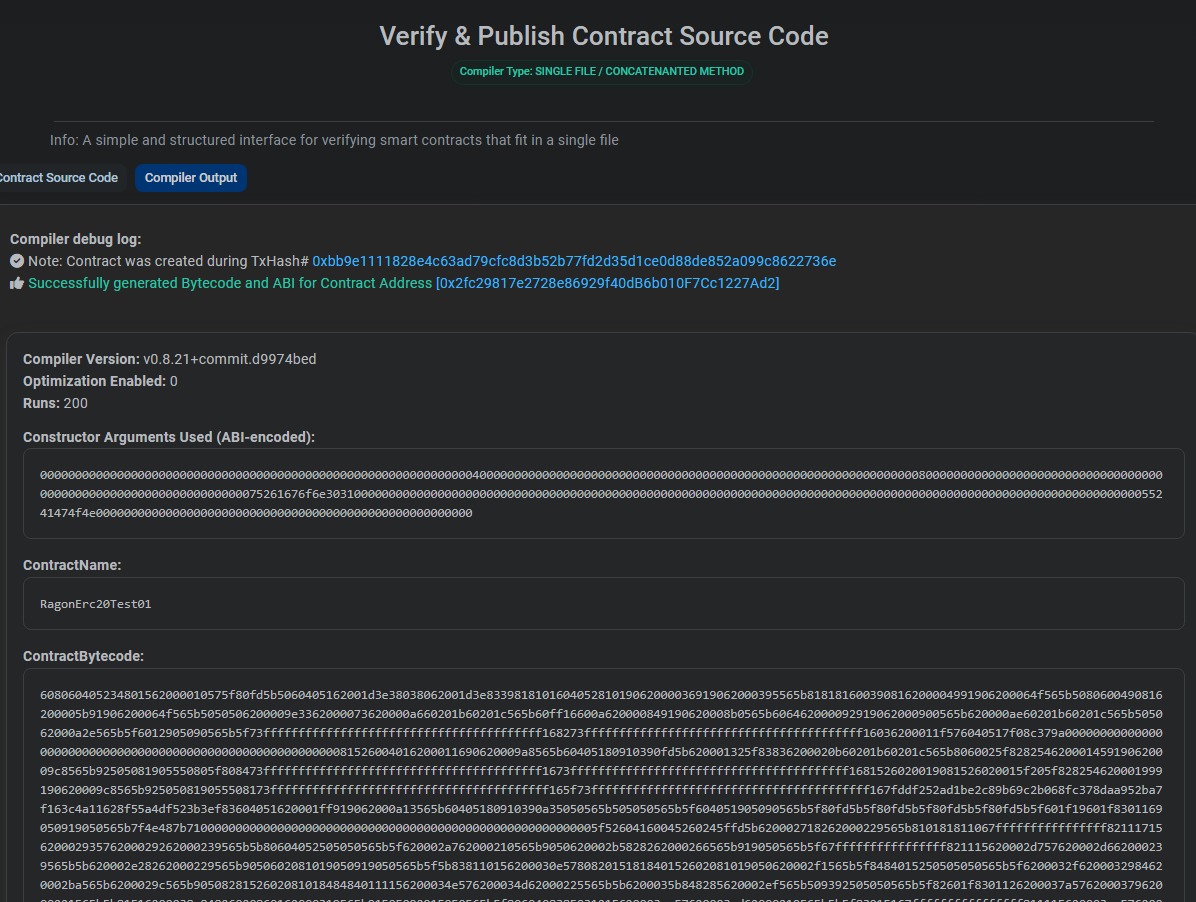Click the Constructor Arguments Used label
The image size is (1196, 902).
pos(169,437)
